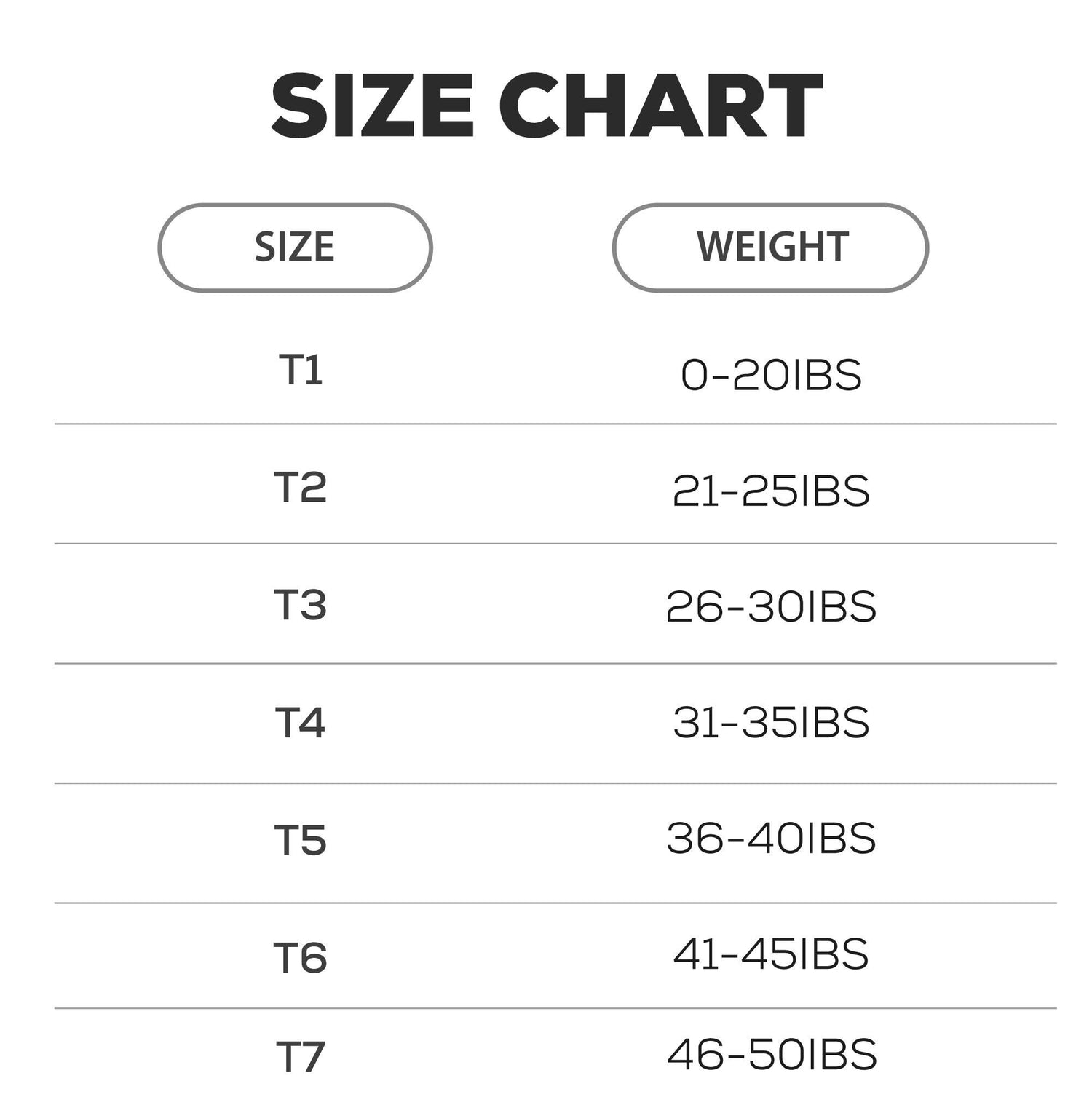This screenshot has height=1113, width=1092.
Task: Click the 21-25IBS weight value
Action: (771, 491)
